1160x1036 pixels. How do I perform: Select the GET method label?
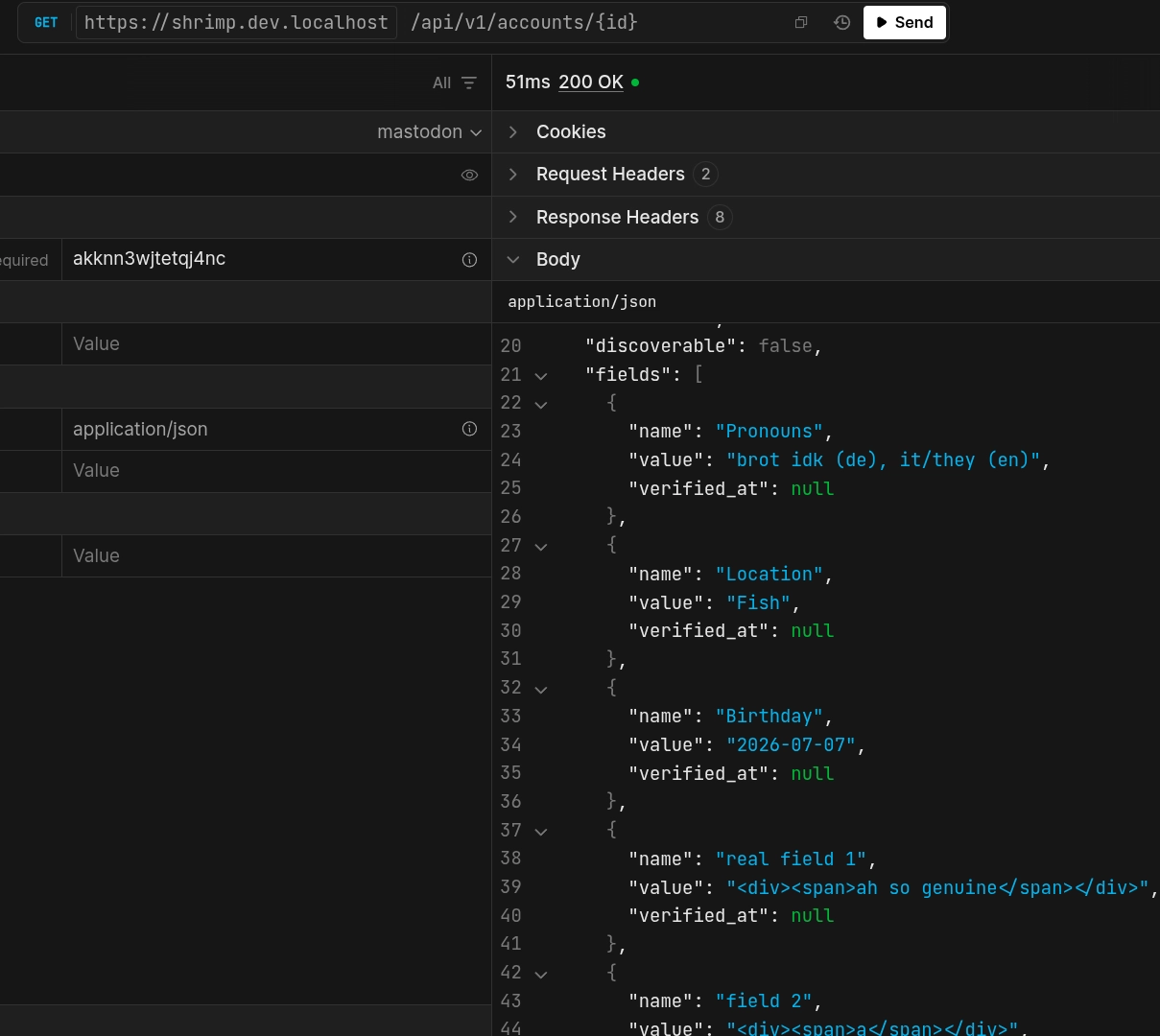click(x=46, y=22)
